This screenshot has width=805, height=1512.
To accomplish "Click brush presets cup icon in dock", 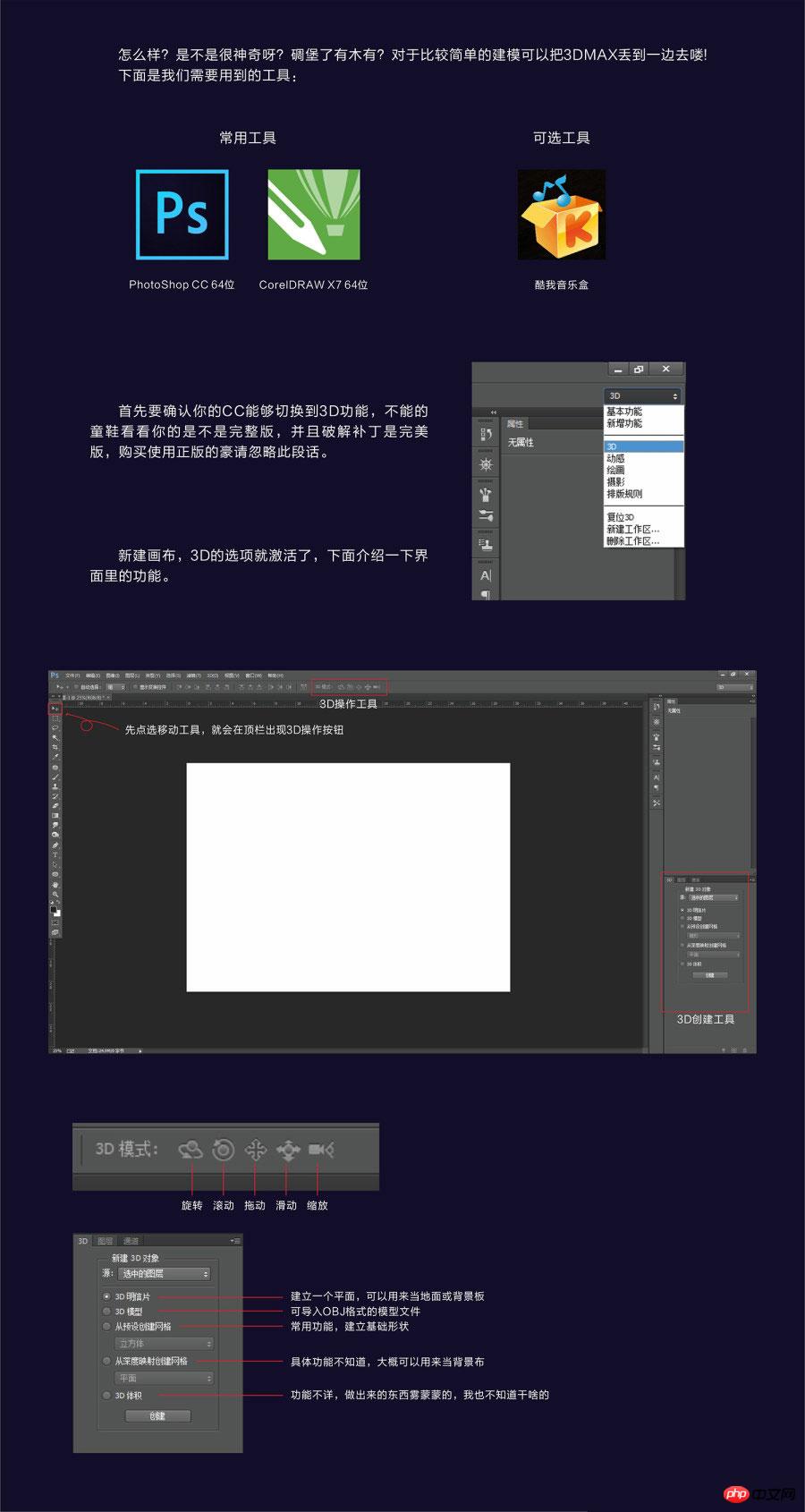I will (x=486, y=494).
